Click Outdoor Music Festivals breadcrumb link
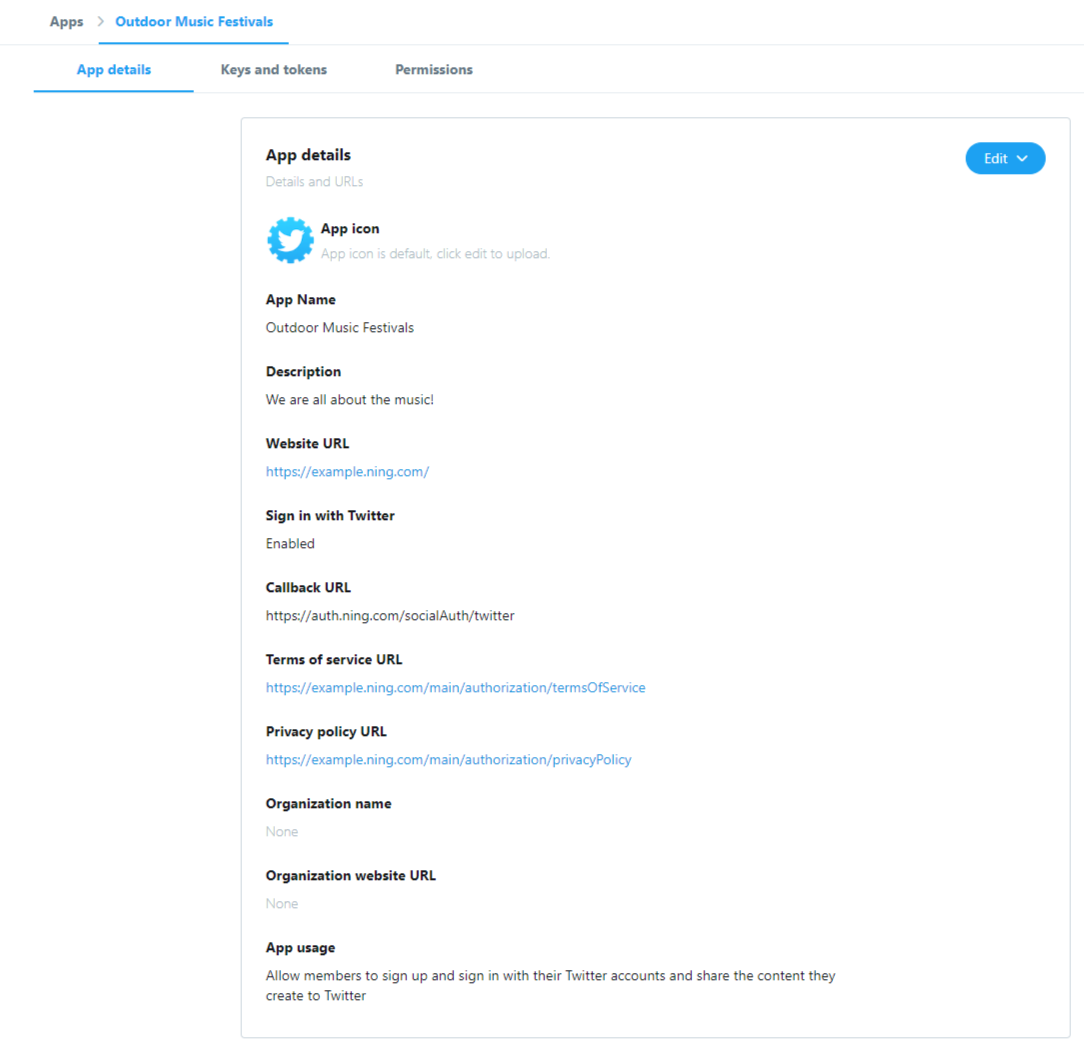The width and height of the screenshot is (1084, 1057). pyautogui.click(x=194, y=21)
